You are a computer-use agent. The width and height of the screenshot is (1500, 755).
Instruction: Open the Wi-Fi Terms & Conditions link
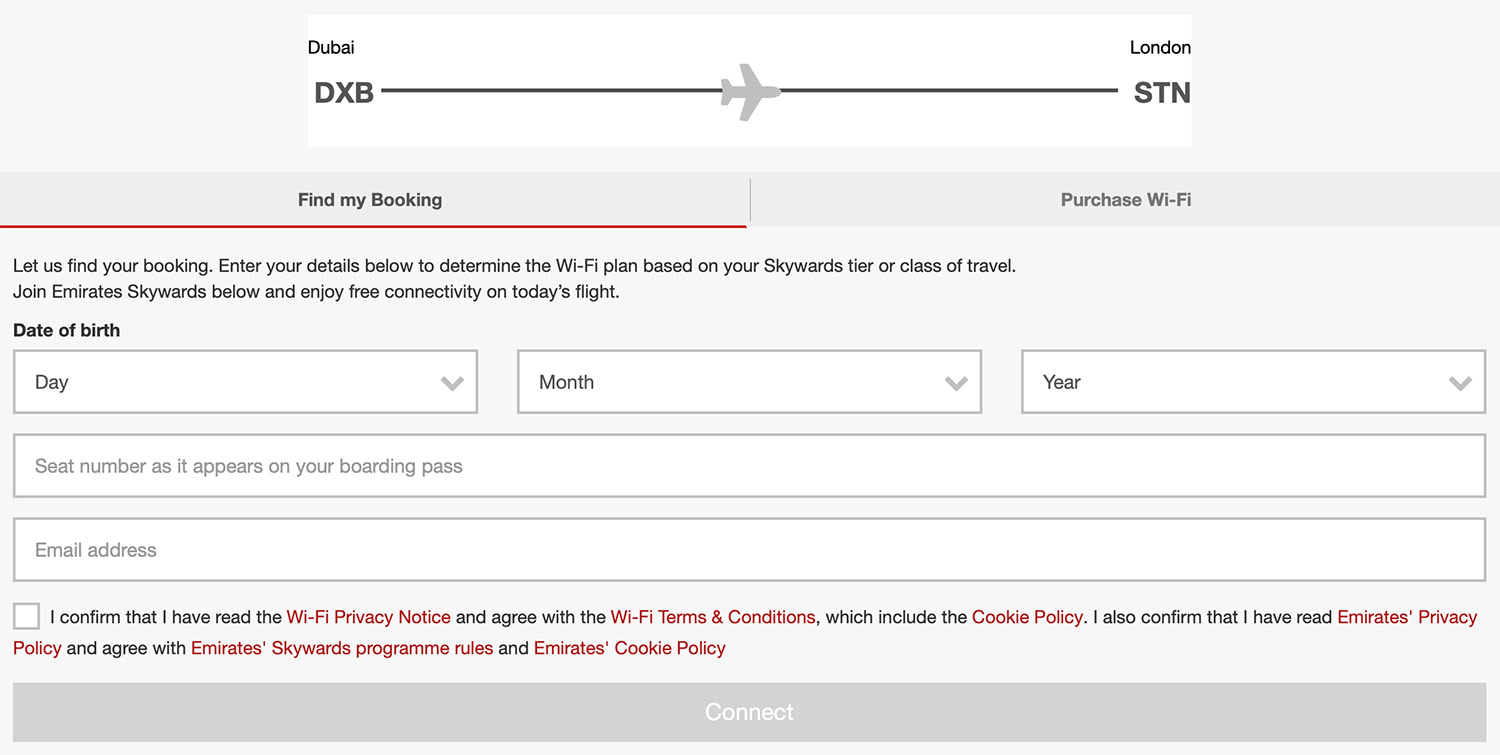(712, 617)
